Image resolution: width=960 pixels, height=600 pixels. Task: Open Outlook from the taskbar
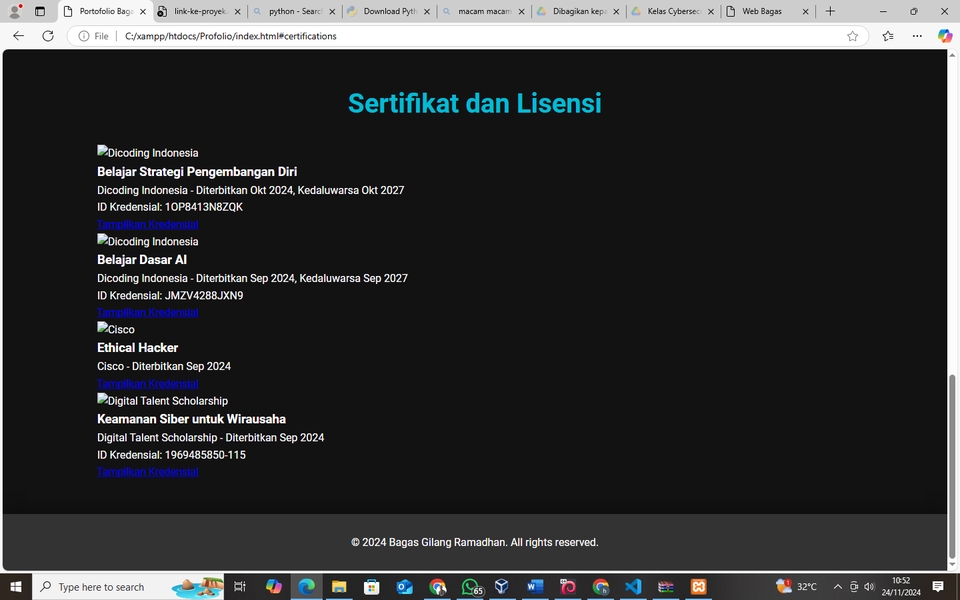click(x=404, y=587)
